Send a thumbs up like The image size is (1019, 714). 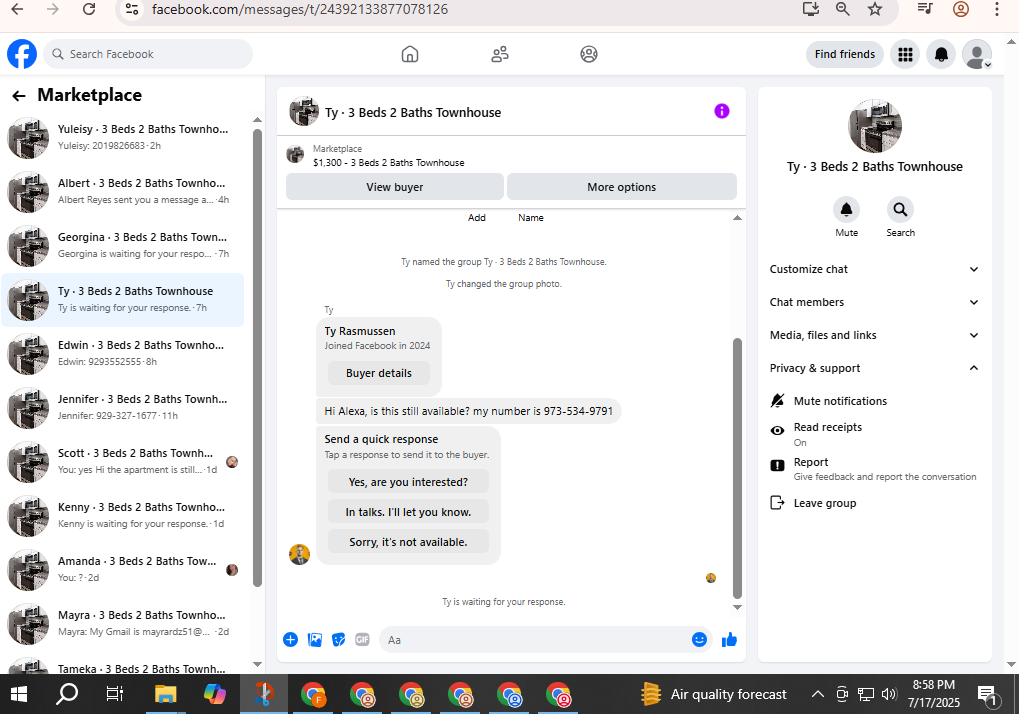click(x=729, y=640)
